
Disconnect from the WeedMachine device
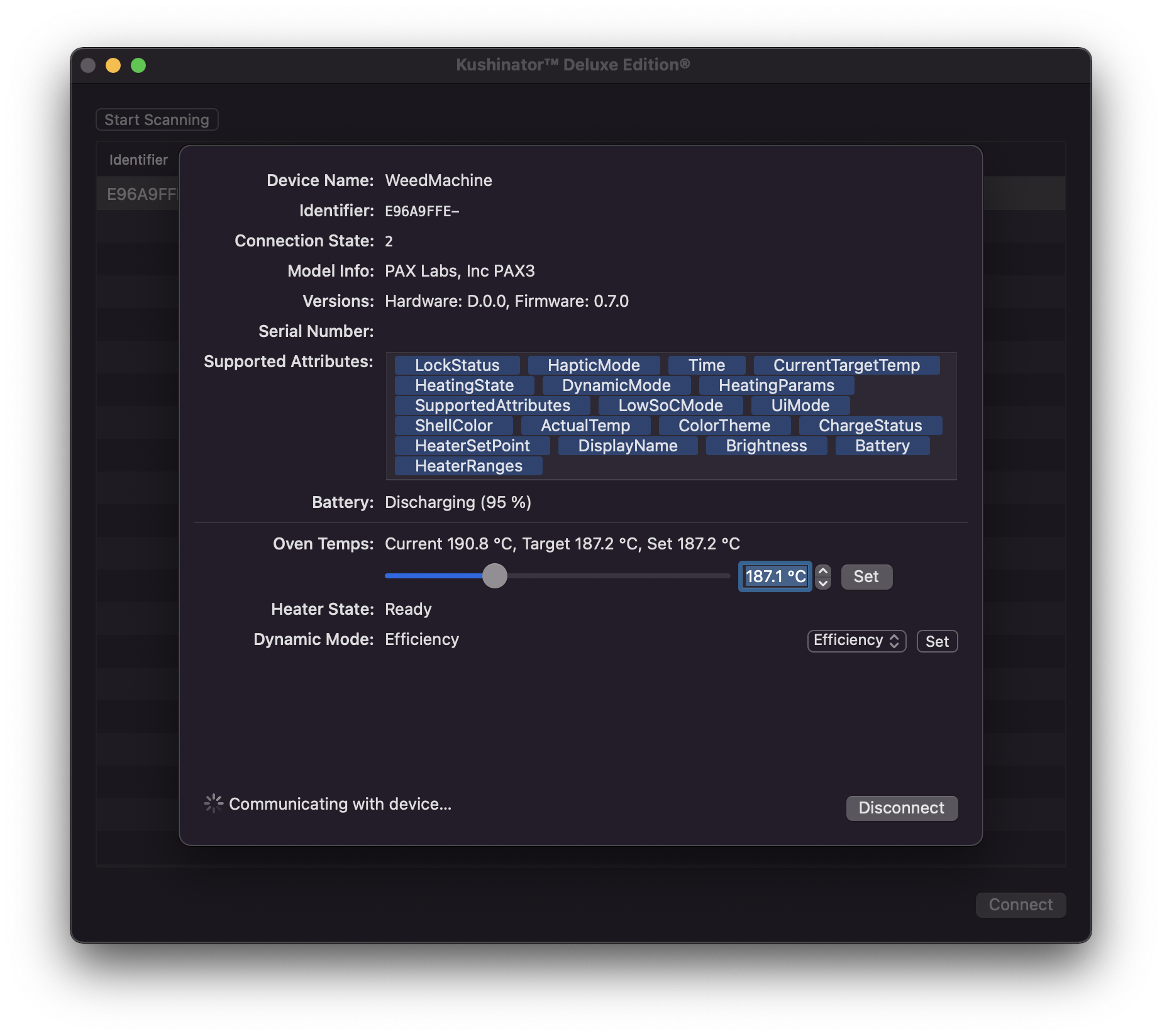point(902,808)
